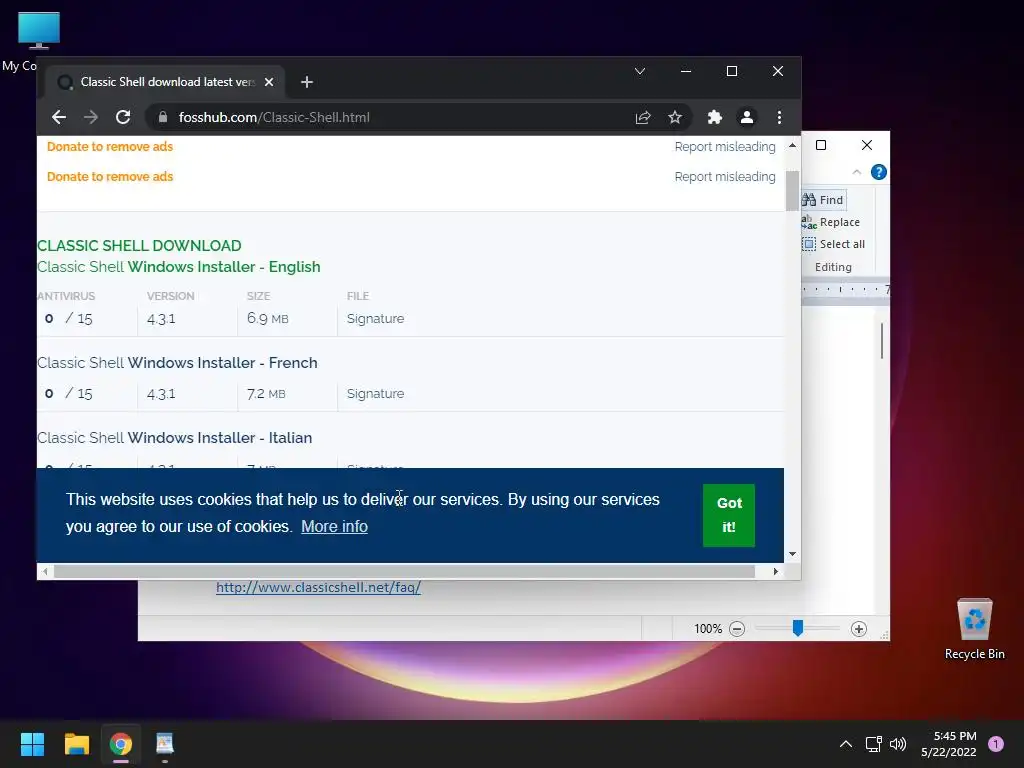Open Signature for the French installer

point(376,394)
